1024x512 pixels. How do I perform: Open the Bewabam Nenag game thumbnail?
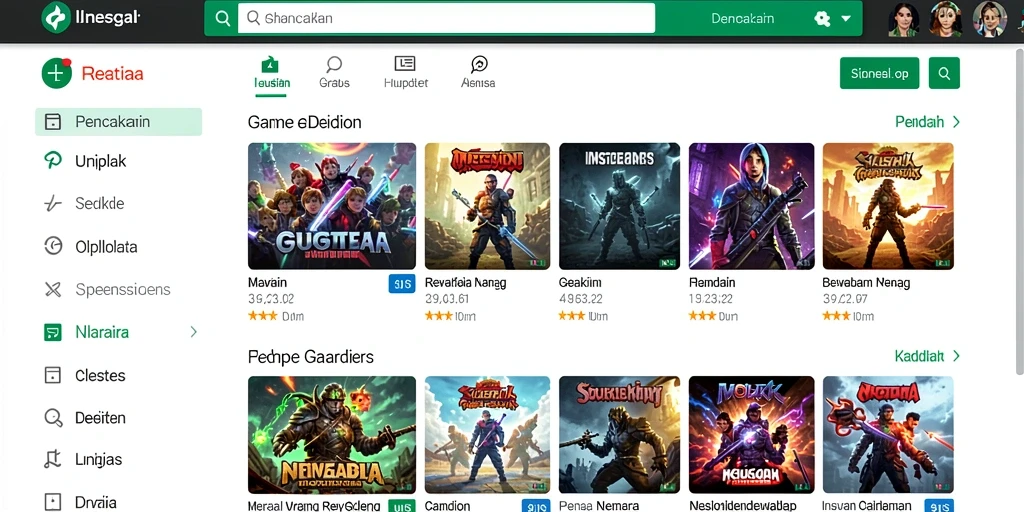point(888,206)
